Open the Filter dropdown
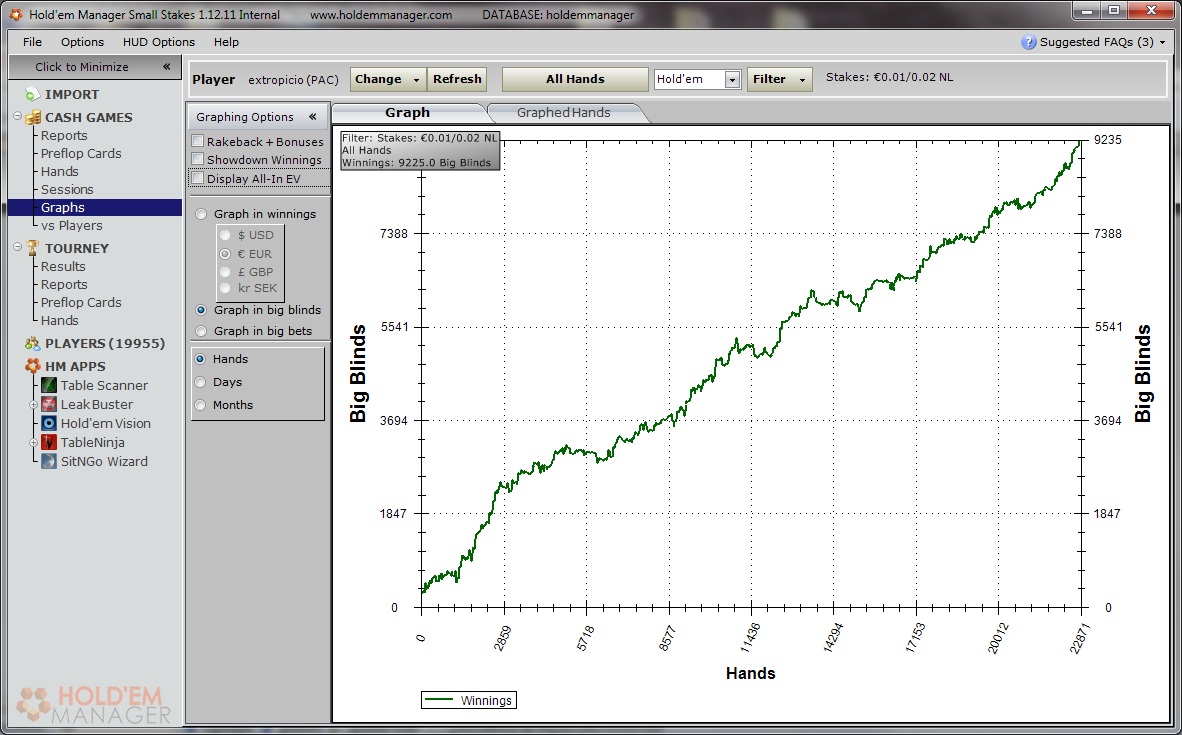 pos(779,79)
